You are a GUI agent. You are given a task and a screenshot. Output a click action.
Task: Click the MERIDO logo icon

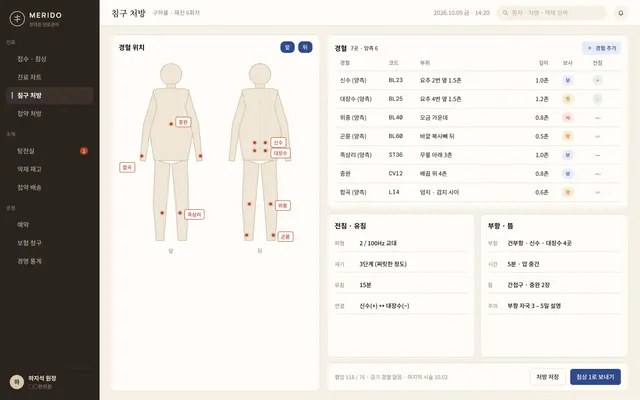point(17,18)
